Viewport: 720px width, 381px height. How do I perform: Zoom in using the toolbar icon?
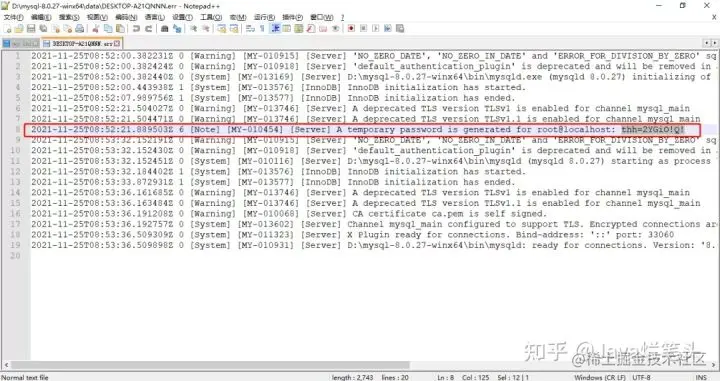[x=193, y=28]
